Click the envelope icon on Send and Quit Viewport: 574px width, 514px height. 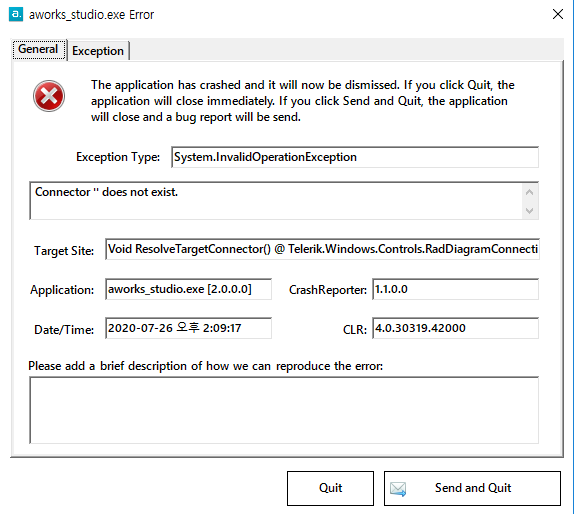click(398, 489)
